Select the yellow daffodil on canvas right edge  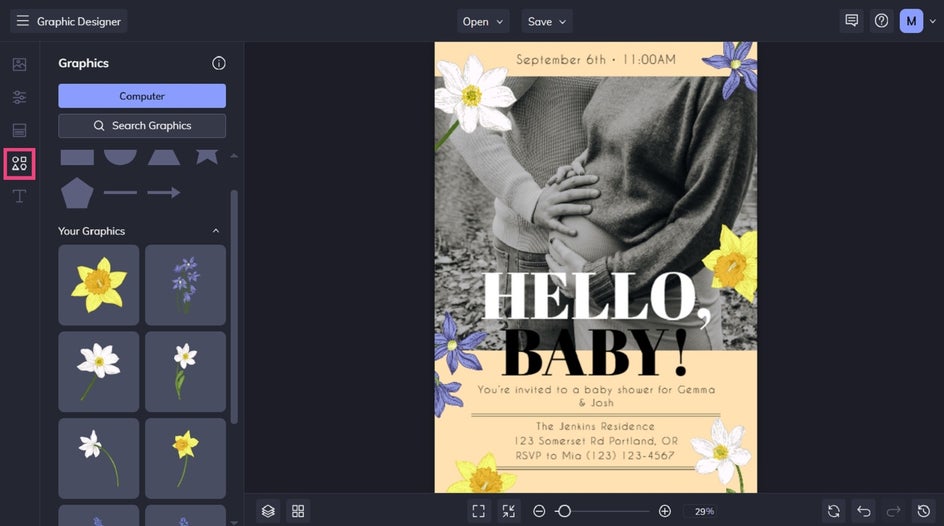pos(731,262)
